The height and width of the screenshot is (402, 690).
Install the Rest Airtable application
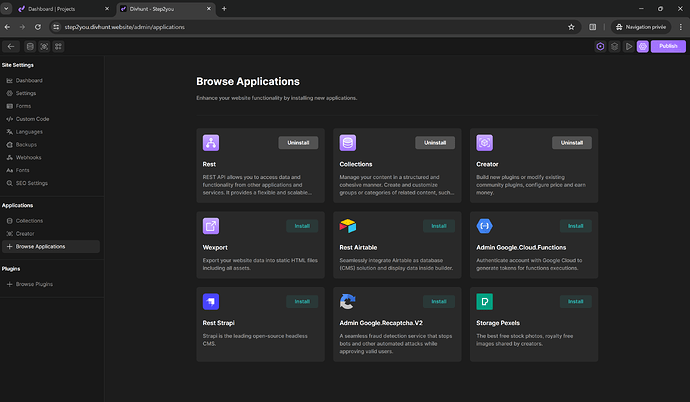(x=439, y=226)
